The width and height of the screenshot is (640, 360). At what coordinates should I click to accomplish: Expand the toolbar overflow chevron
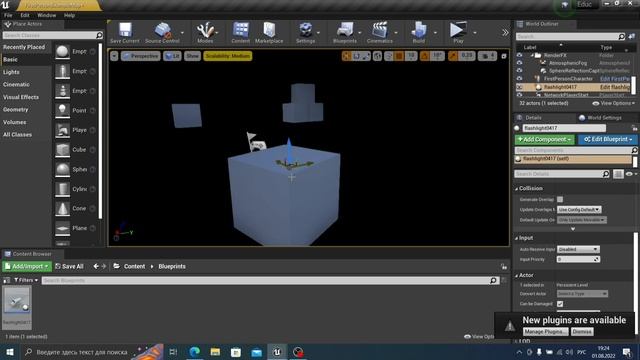tap(505, 33)
